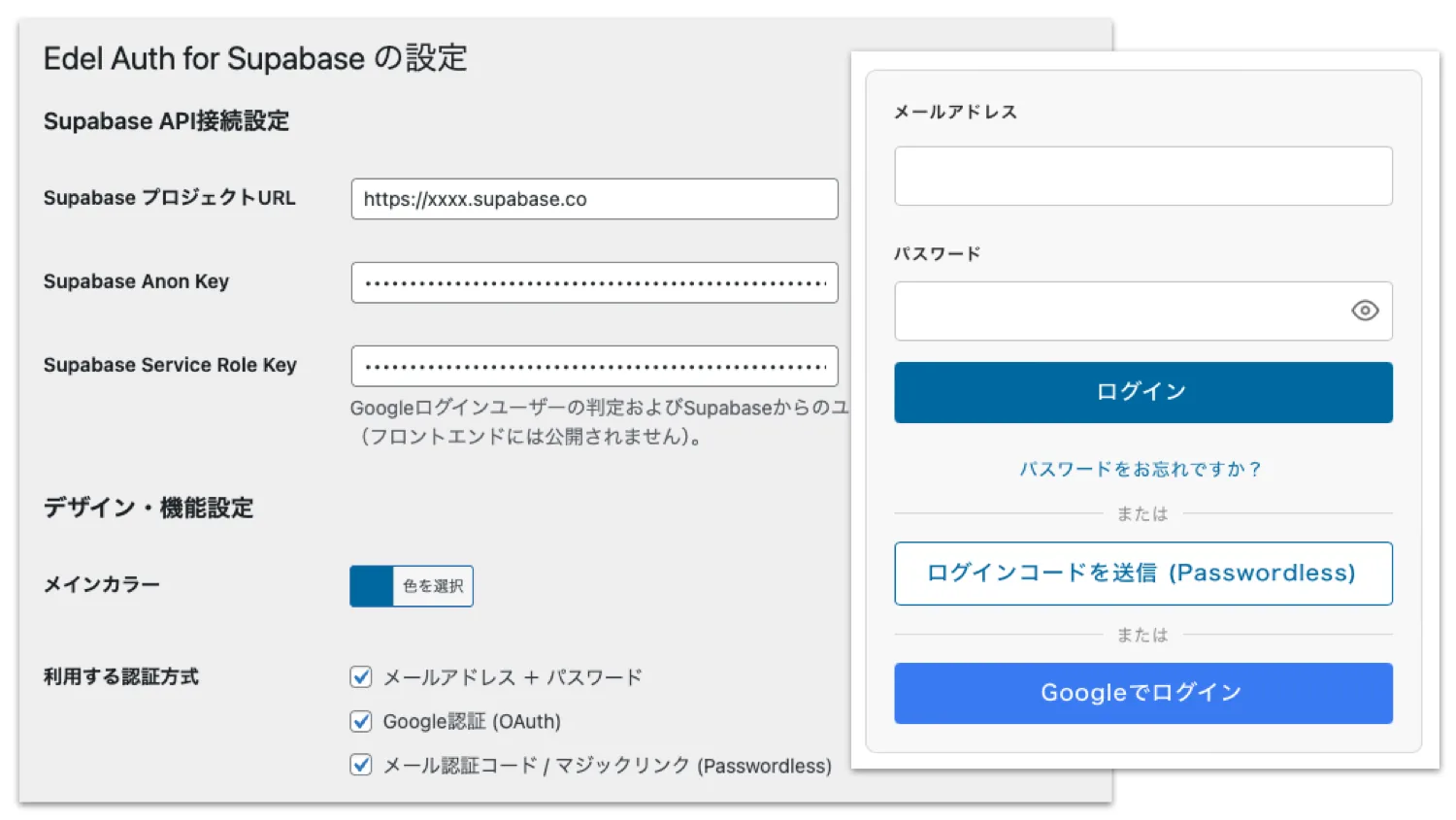Sign in with Googleでログイン

[x=1142, y=693]
